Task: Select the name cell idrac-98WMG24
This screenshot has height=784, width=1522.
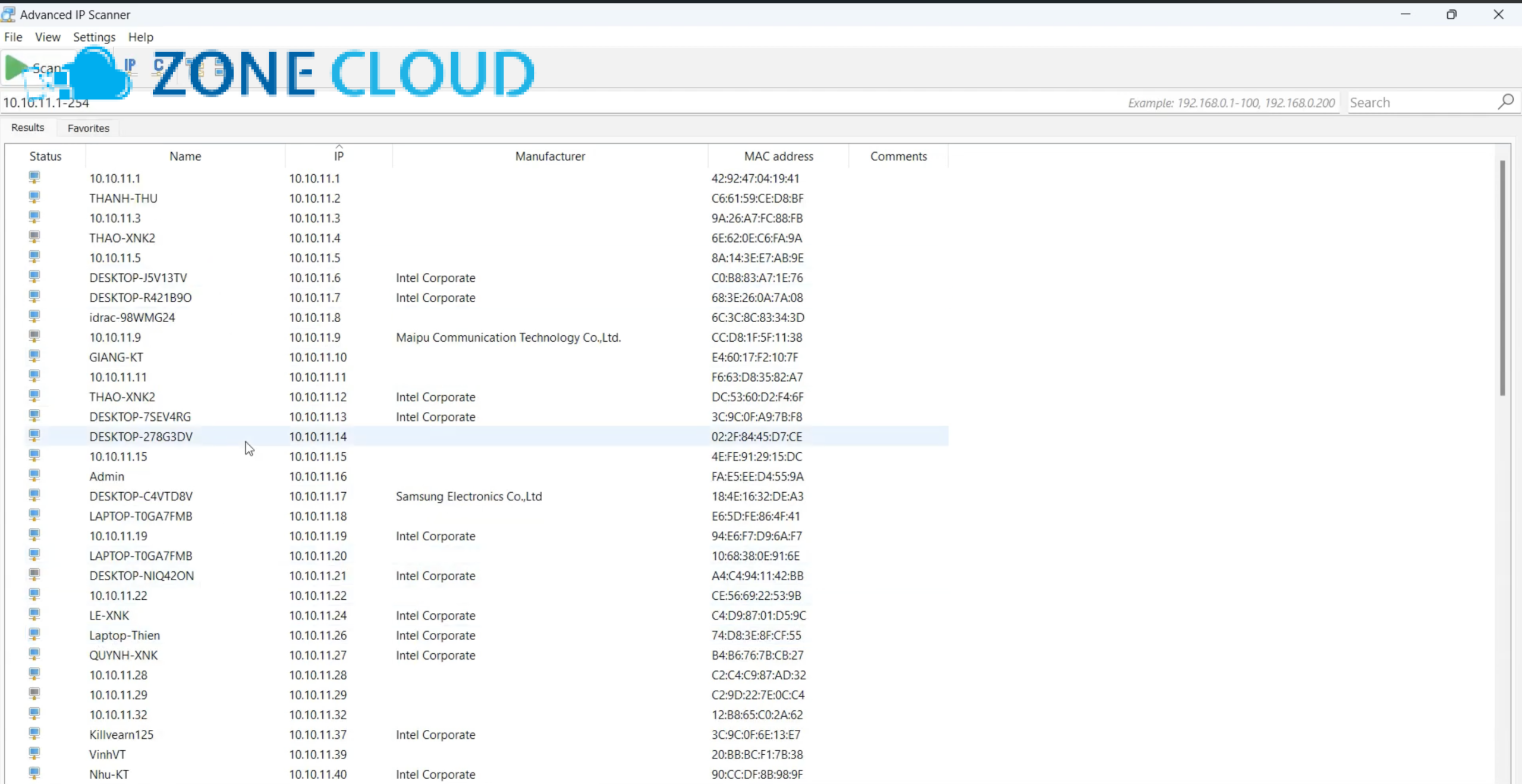Action: [x=132, y=317]
